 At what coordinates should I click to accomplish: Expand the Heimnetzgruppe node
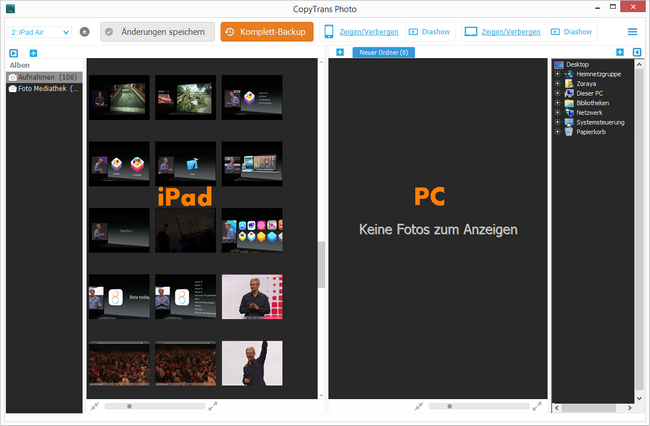pyautogui.click(x=558, y=74)
